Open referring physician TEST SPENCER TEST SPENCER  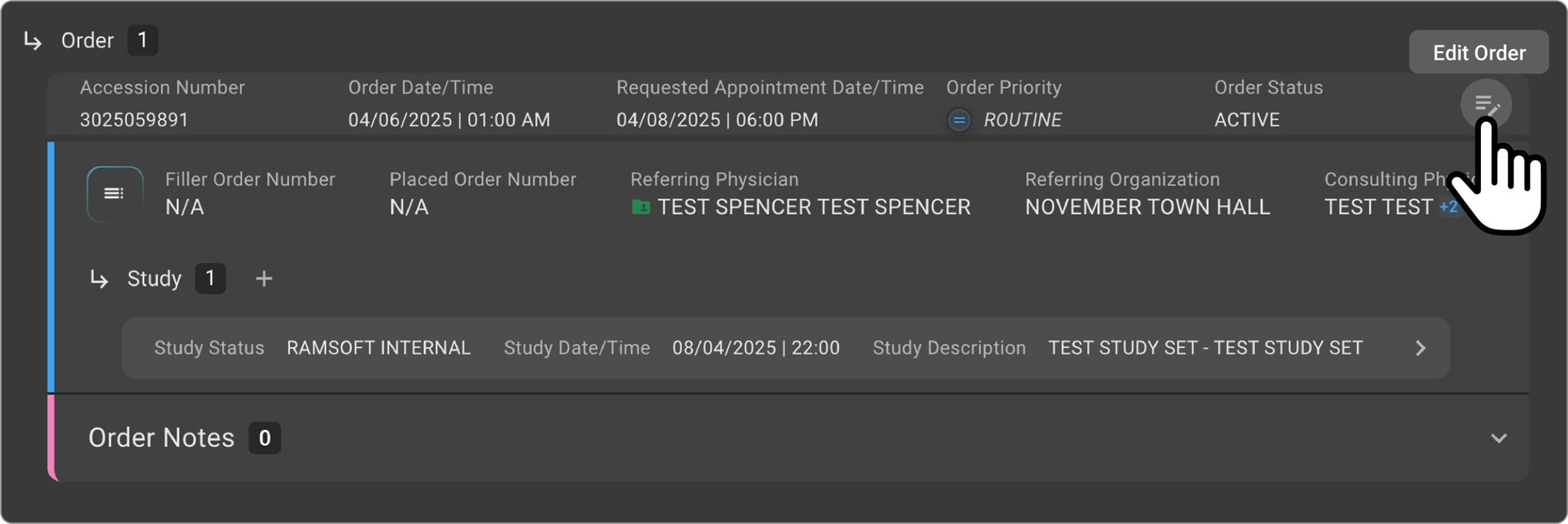point(814,208)
